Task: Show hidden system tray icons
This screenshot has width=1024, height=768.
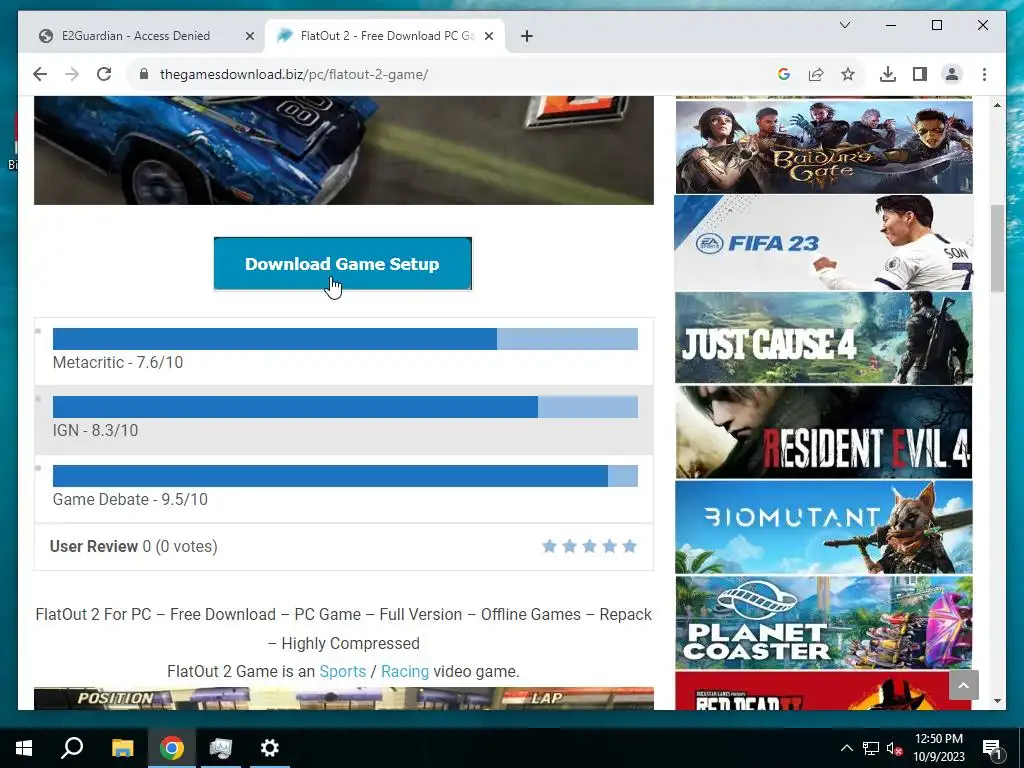Action: pyautogui.click(x=846, y=748)
